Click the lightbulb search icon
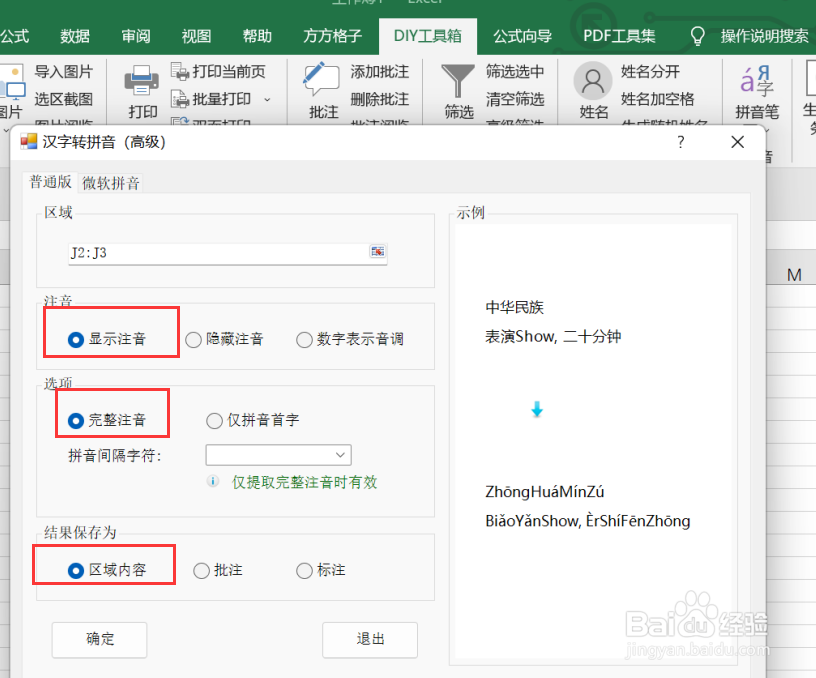Viewport: 816px width, 678px height. click(x=697, y=36)
